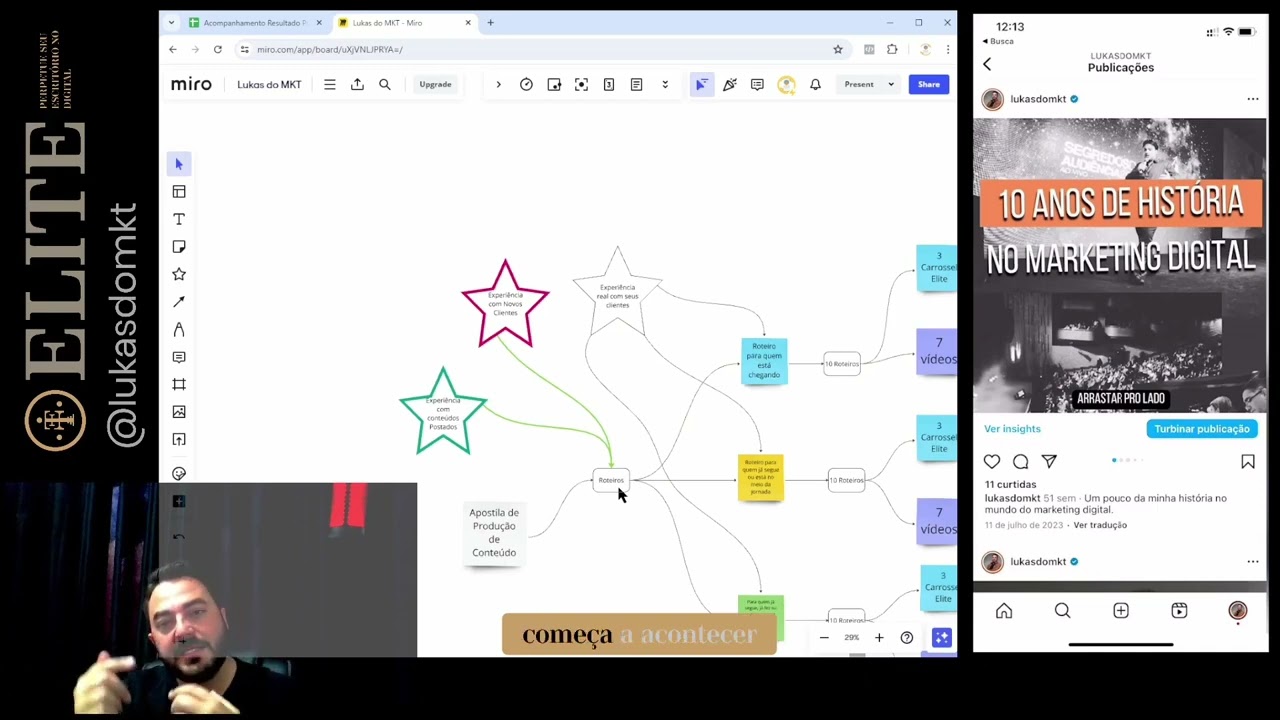The image size is (1280, 720).
Task: Comment on the Instagram post
Action: click(1020, 462)
